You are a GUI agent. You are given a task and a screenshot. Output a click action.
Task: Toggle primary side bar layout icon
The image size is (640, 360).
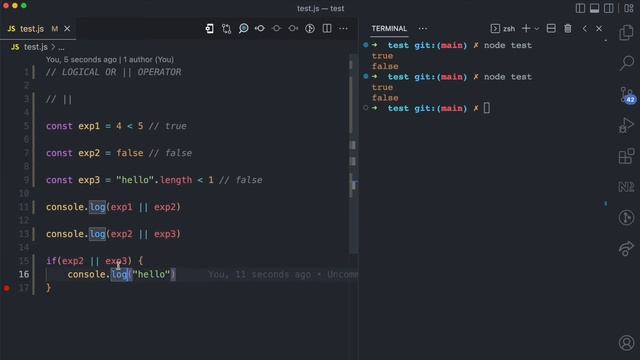pos(580,8)
